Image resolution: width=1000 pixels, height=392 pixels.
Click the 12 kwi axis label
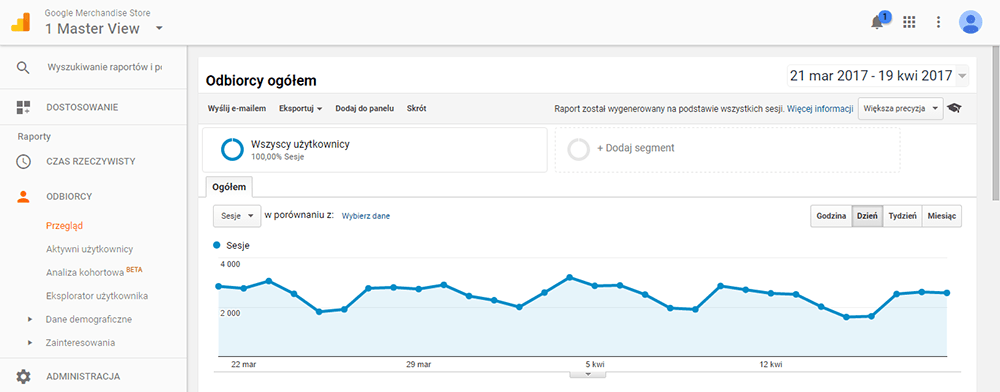tap(771, 365)
